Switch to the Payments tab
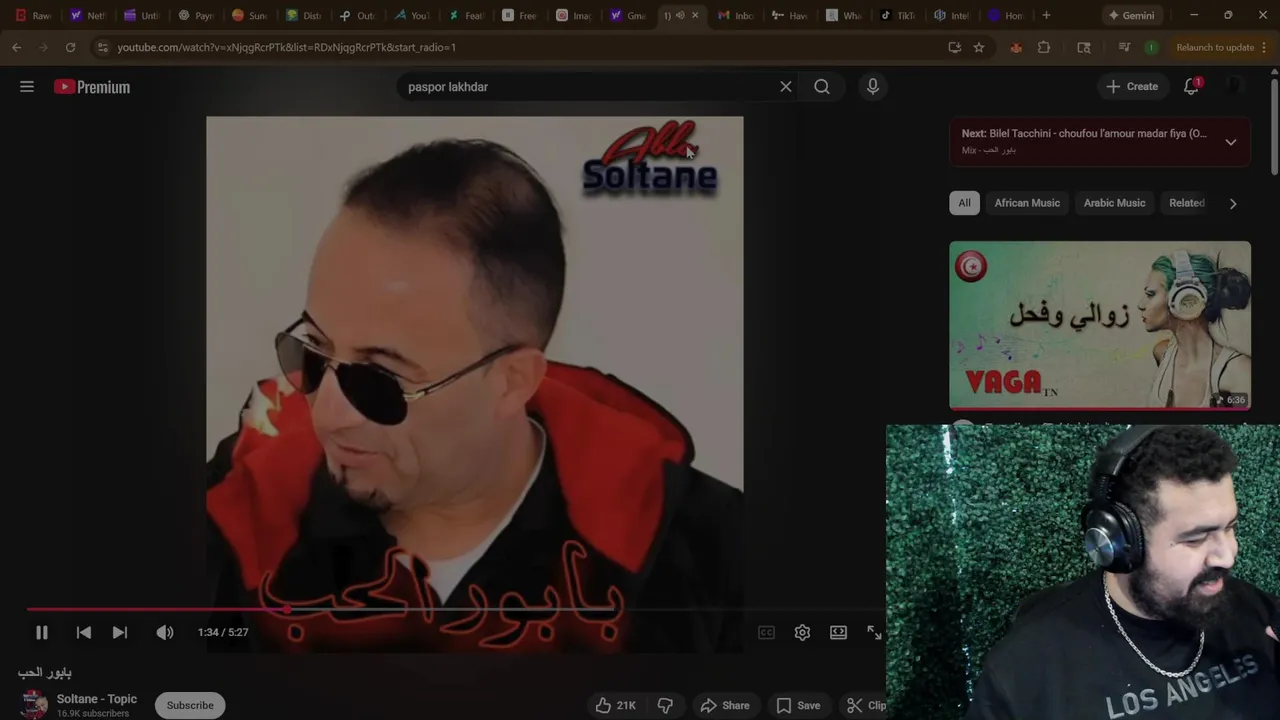Screen dimensions: 1280x720 [x=195, y=15]
